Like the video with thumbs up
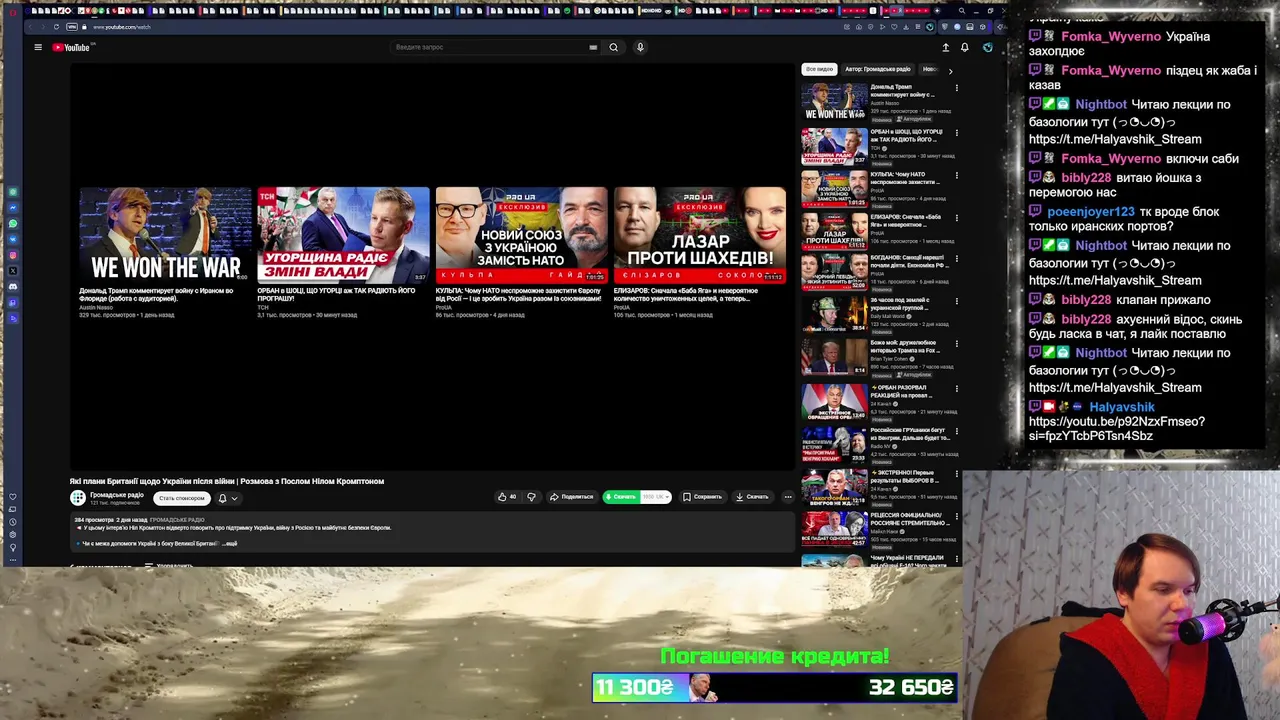 [507, 497]
